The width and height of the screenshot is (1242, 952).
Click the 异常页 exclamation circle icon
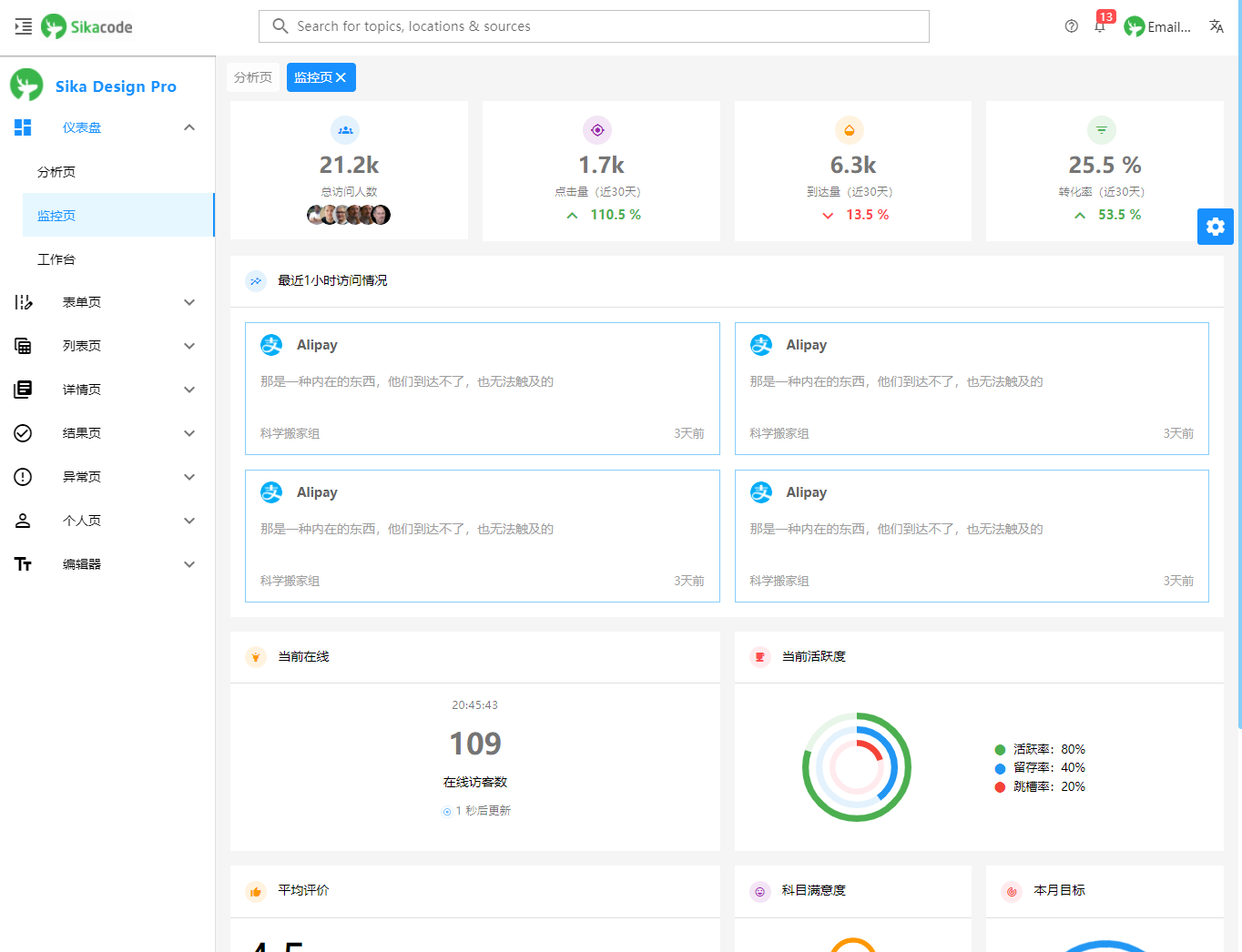[24, 477]
